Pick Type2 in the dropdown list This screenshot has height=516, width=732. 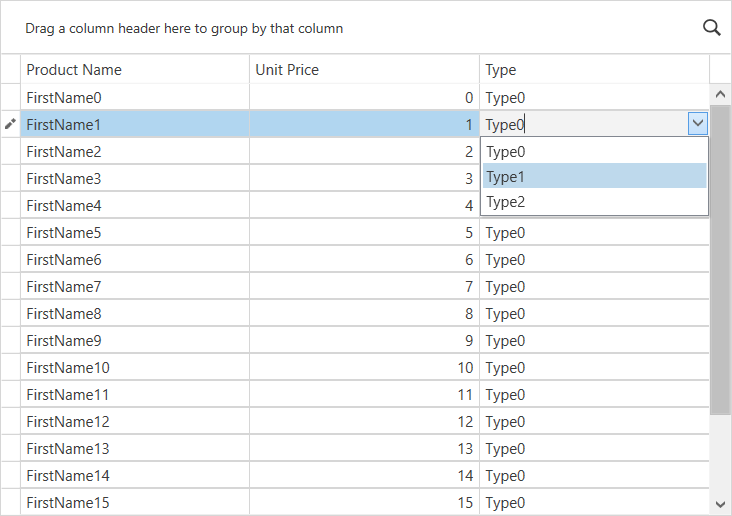pos(594,201)
